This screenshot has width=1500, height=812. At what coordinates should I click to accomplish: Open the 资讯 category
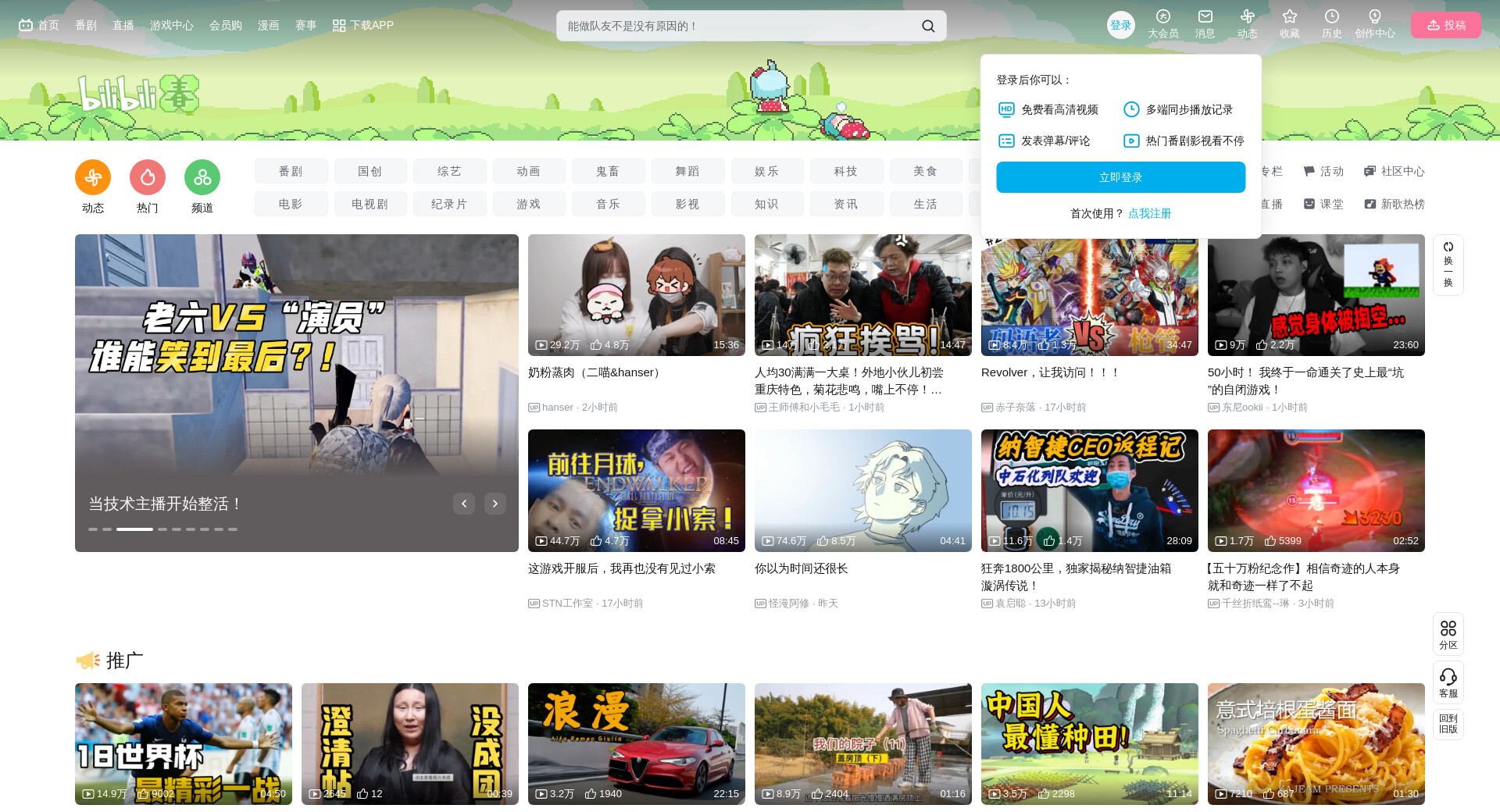pyautogui.click(x=847, y=204)
